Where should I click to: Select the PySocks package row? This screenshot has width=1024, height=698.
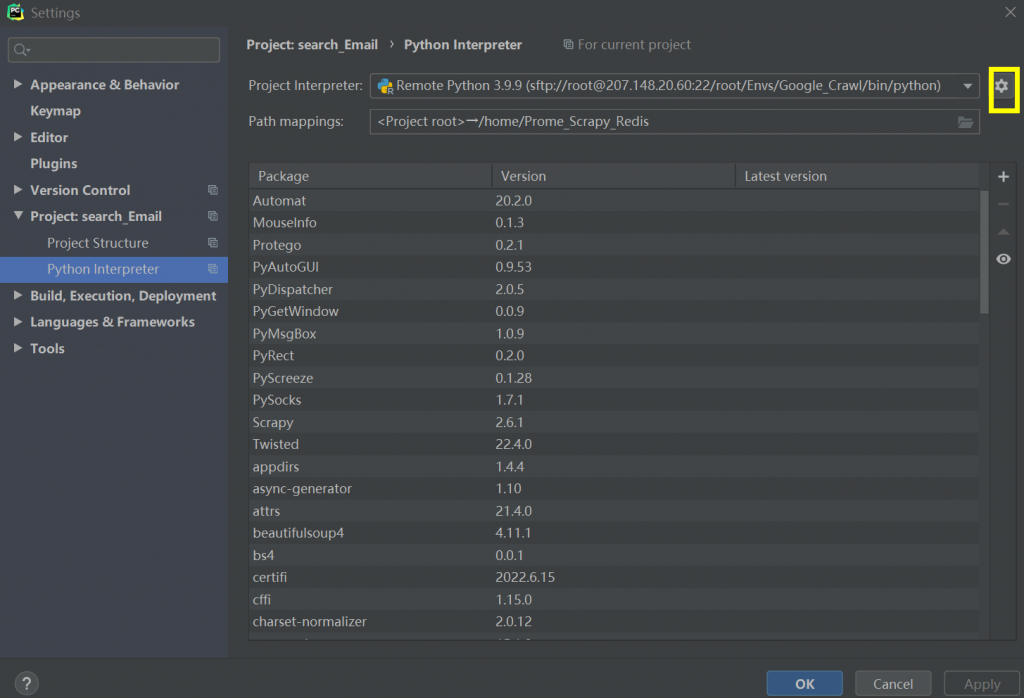pos(613,400)
